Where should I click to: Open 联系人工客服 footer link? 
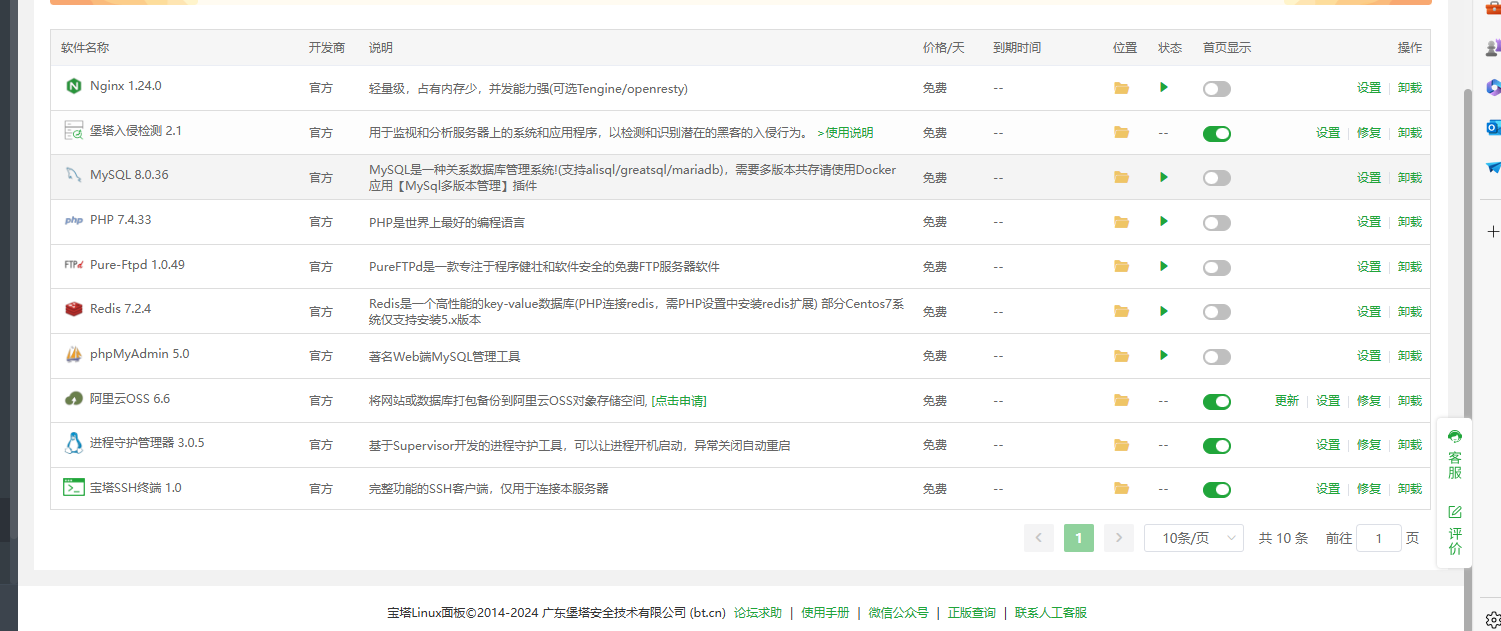tap(1051, 613)
